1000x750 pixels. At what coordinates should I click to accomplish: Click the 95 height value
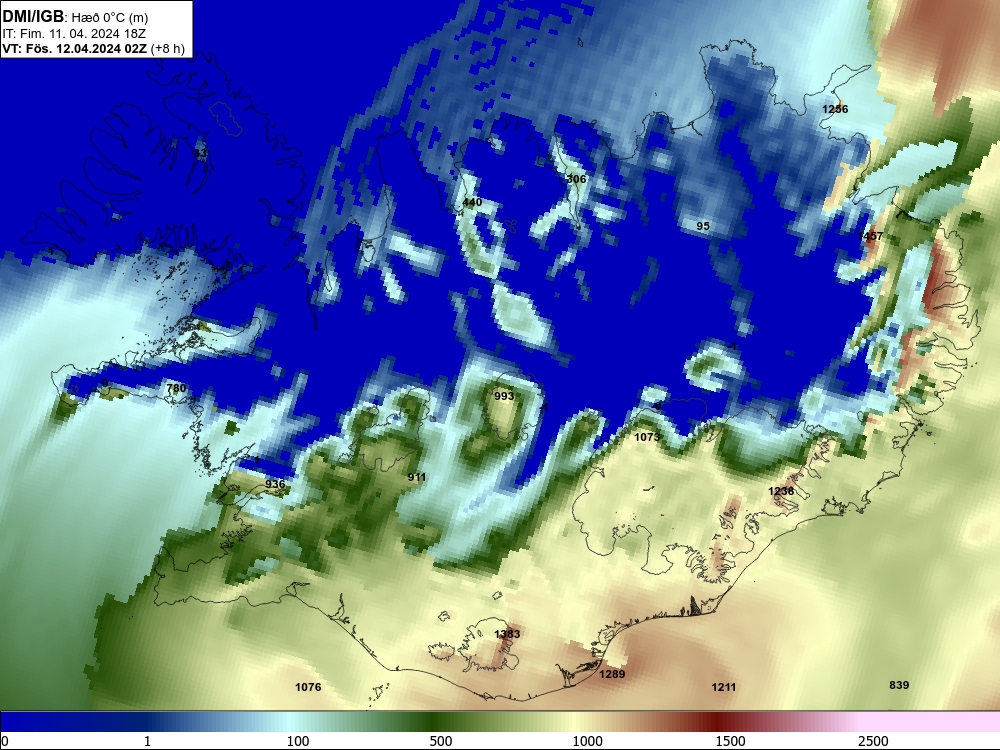tap(703, 226)
